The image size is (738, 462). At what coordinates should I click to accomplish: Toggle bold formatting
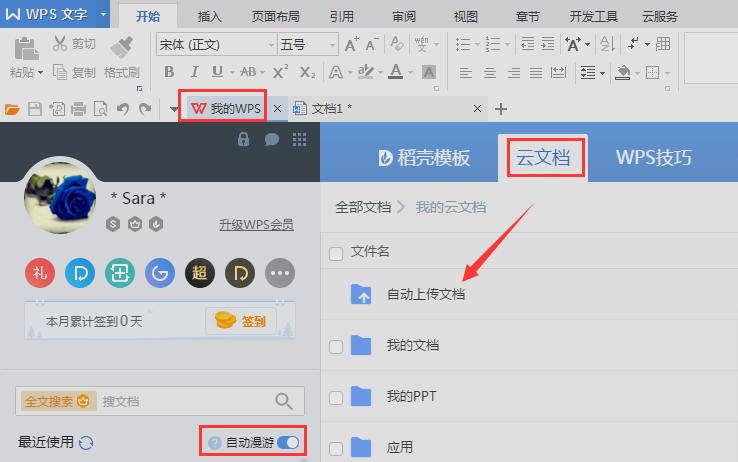coord(169,72)
